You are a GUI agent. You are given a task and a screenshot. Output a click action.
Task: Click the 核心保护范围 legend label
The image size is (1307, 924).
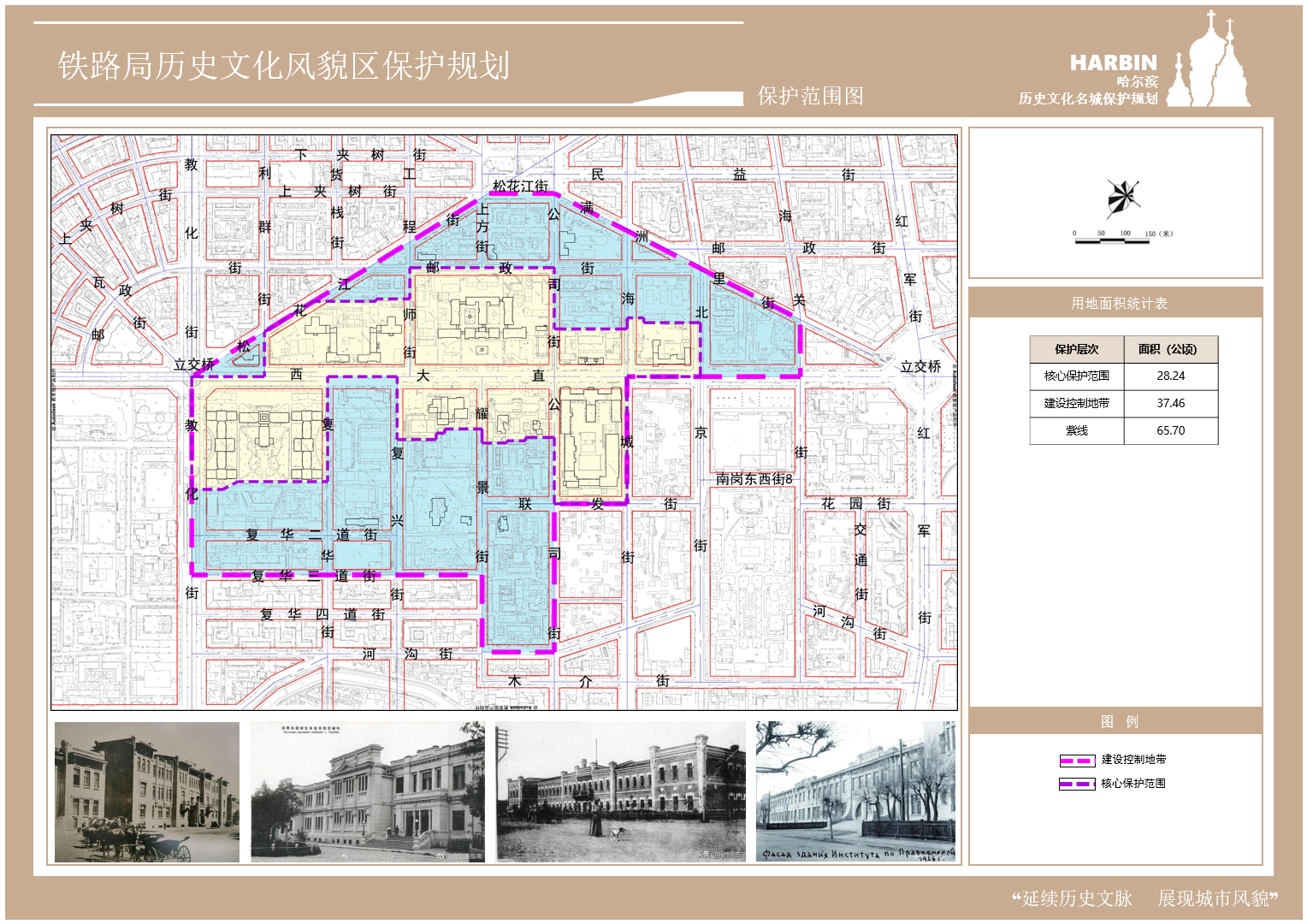[x=1133, y=784]
